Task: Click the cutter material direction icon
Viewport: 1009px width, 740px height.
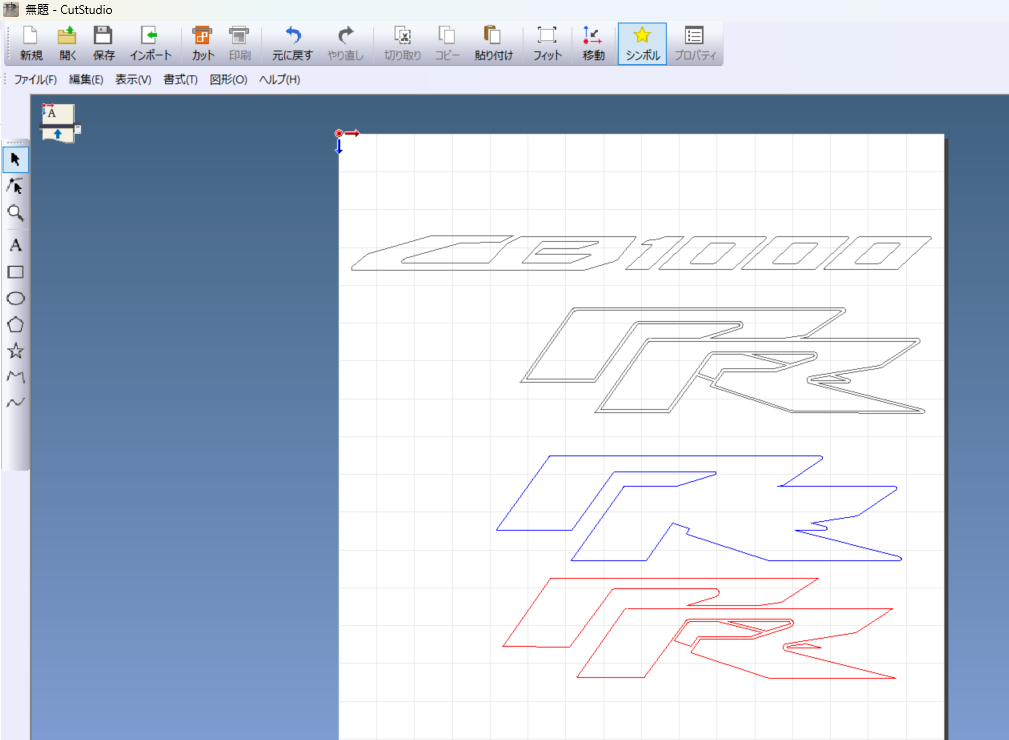Action: tap(59, 123)
